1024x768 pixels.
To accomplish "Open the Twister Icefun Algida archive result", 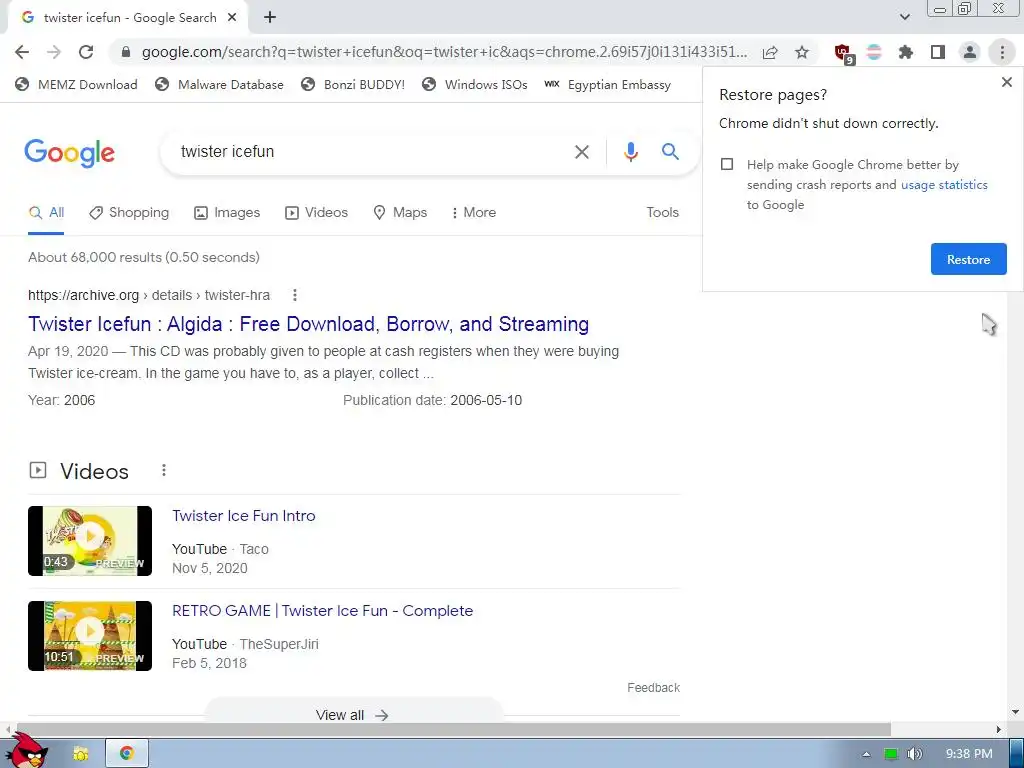I will point(308,325).
